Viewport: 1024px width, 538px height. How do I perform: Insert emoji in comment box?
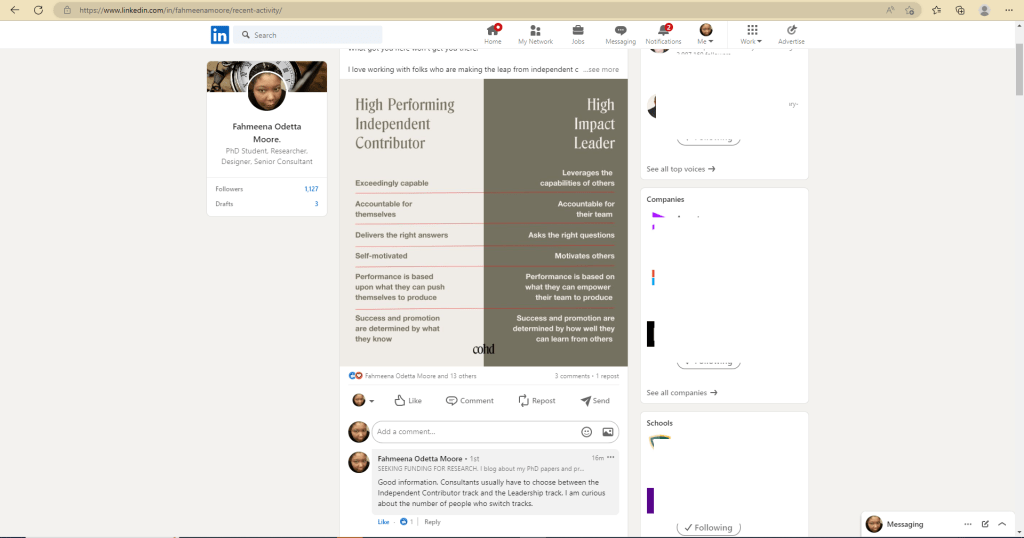click(x=587, y=432)
